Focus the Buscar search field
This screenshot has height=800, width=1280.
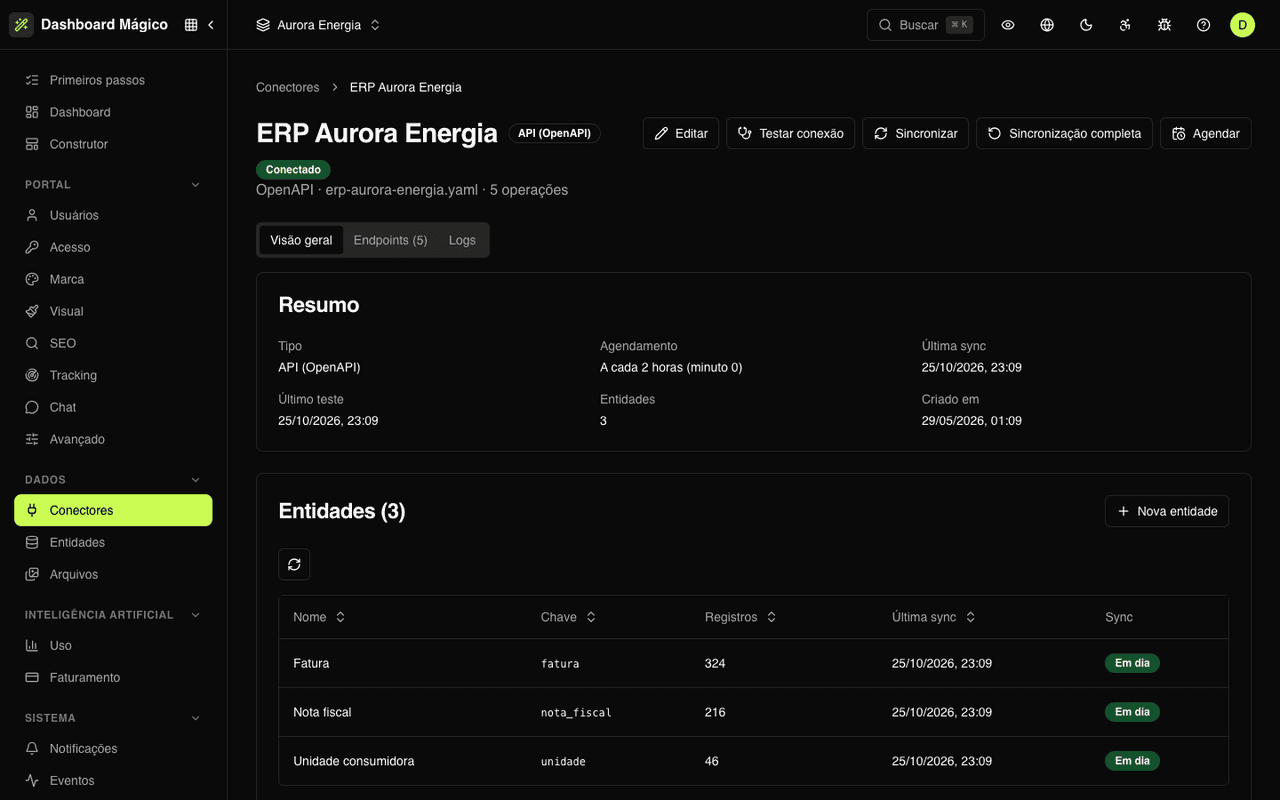coord(925,25)
